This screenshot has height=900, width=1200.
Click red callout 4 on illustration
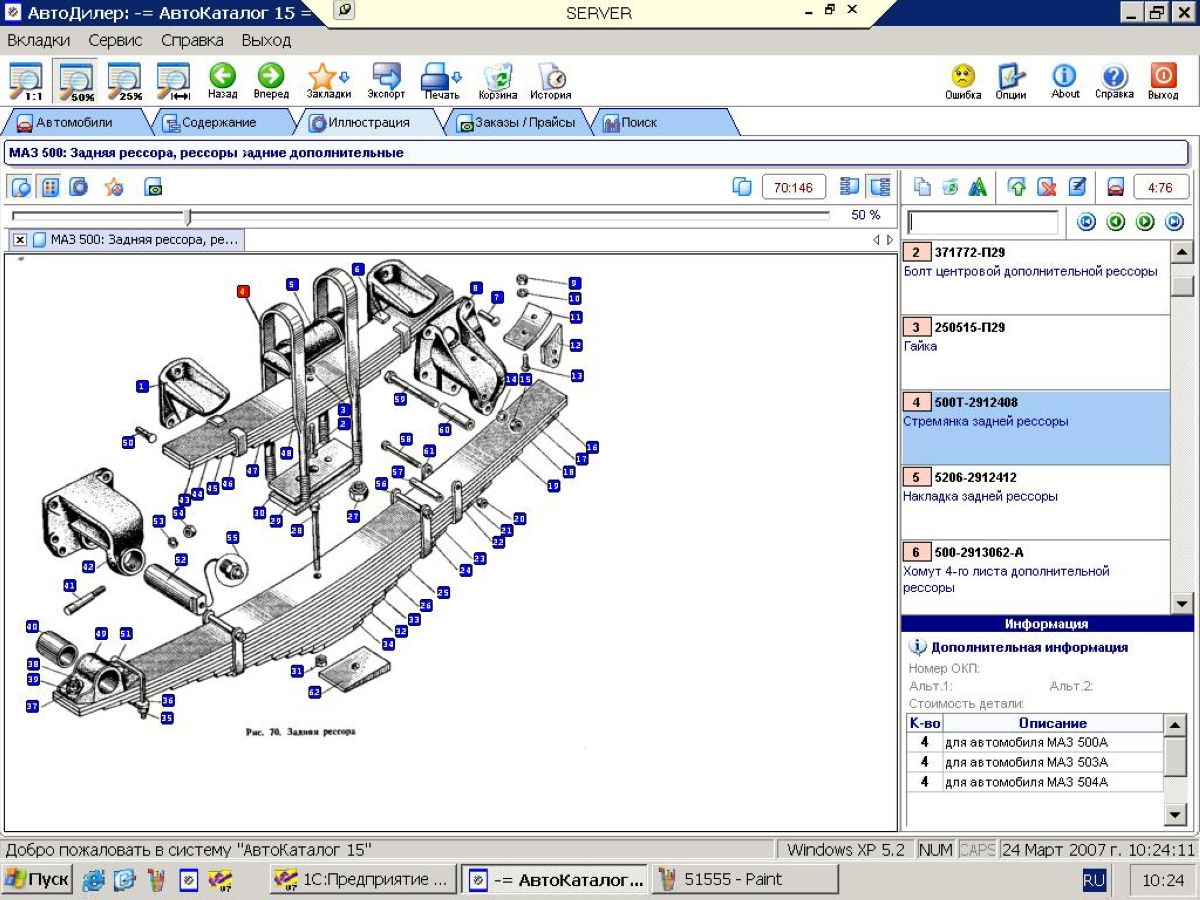coord(243,291)
